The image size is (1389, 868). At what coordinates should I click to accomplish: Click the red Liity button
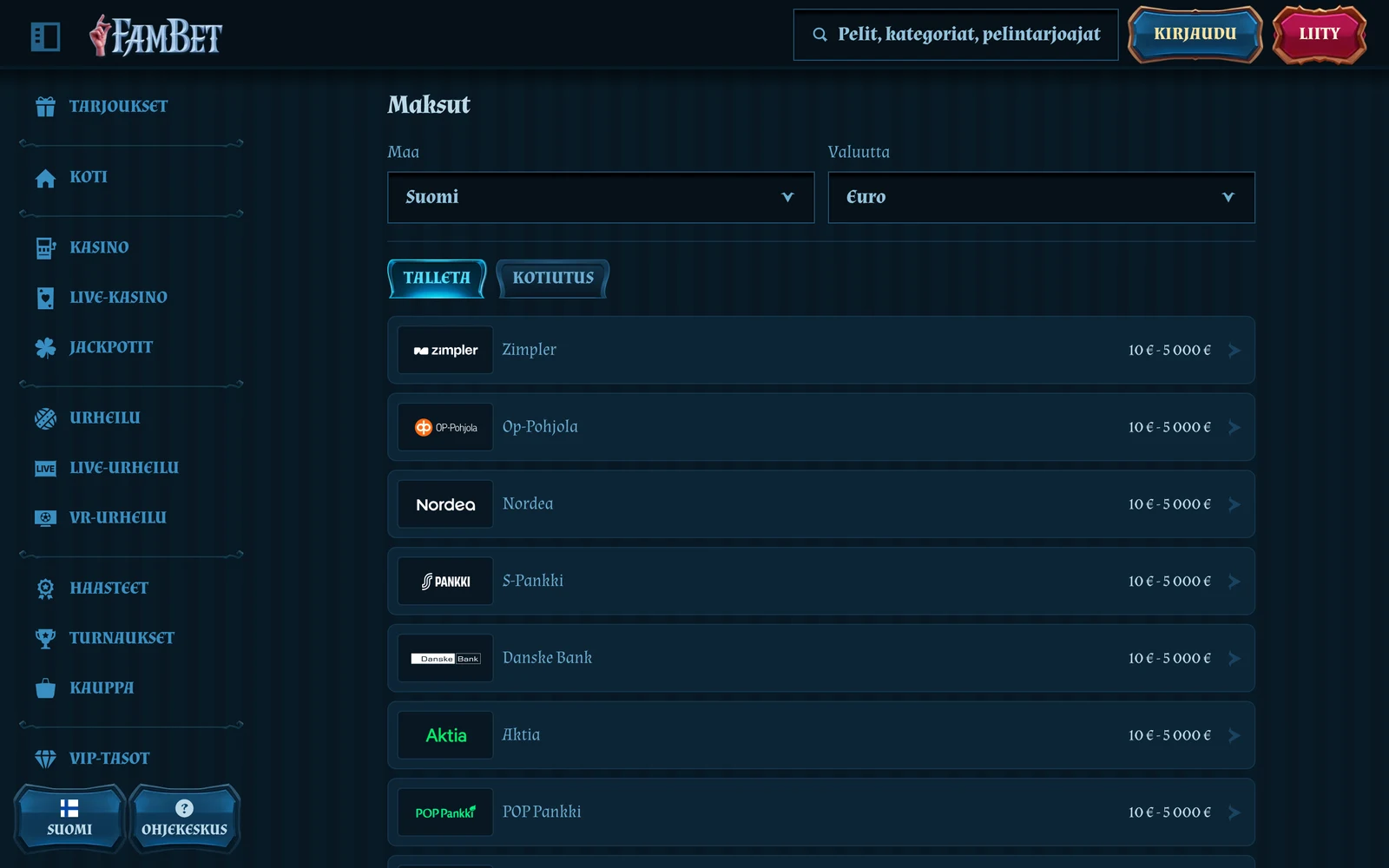pyautogui.click(x=1320, y=35)
